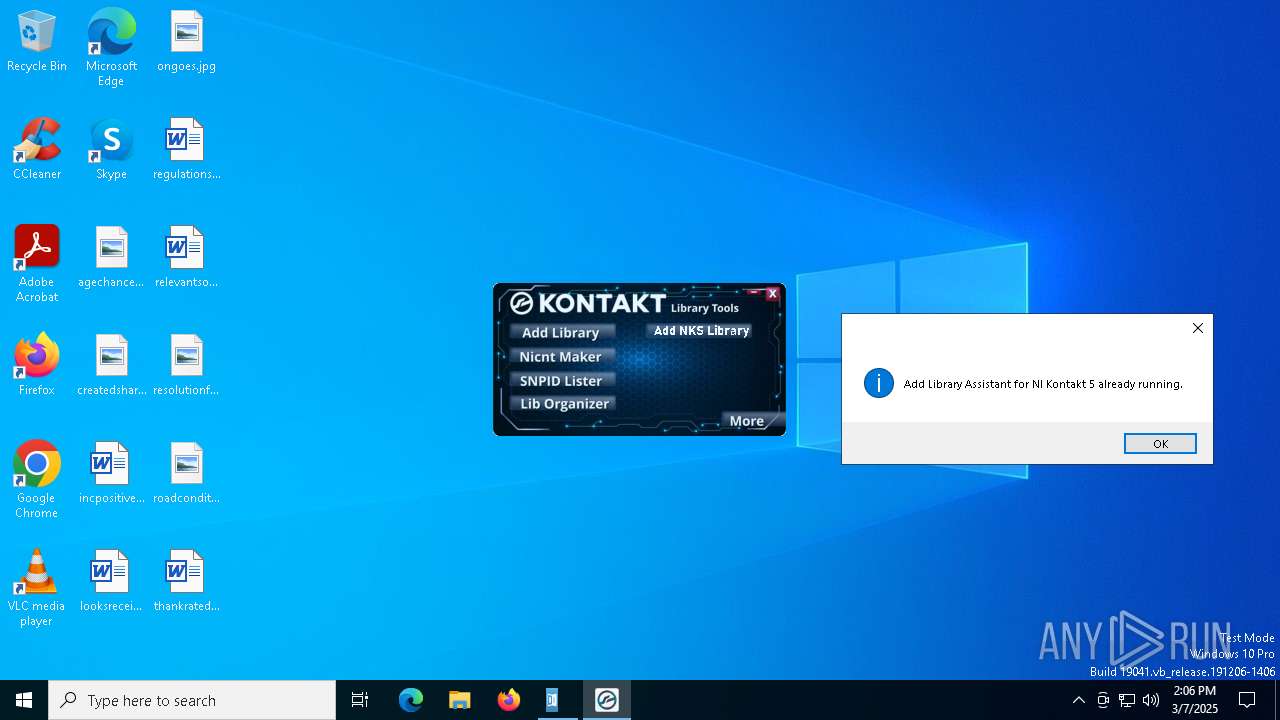Click the Add Library button in Kontakt tools

point(561,332)
